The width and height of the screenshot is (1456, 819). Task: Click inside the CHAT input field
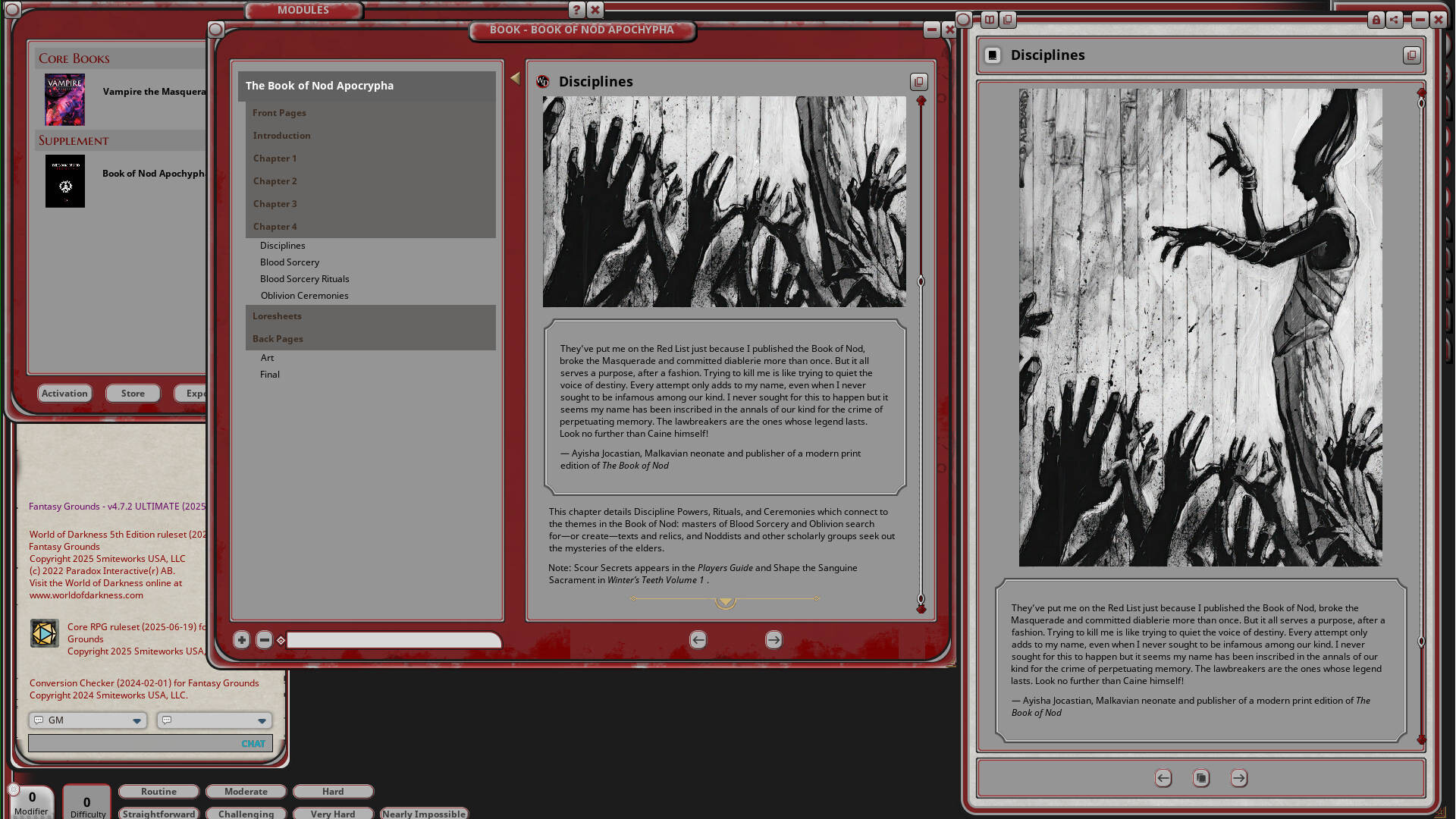click(x=149, y=743)
